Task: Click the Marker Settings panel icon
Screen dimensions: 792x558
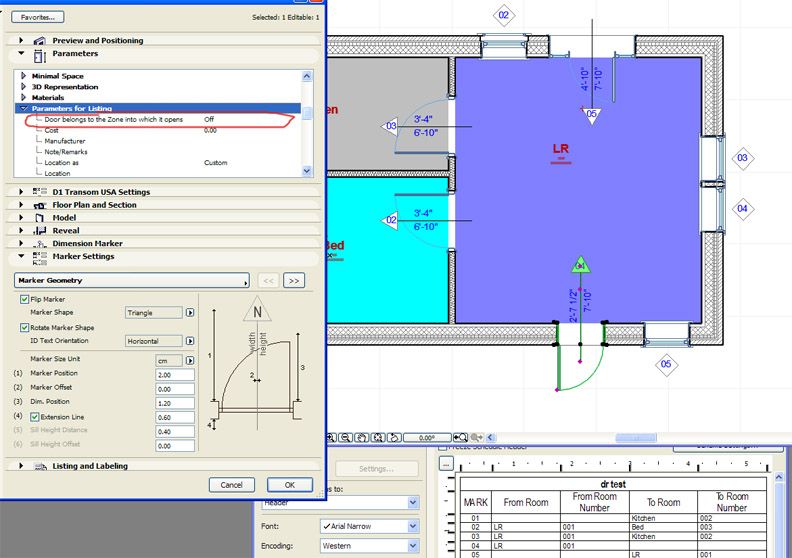Action: [40, 259]
